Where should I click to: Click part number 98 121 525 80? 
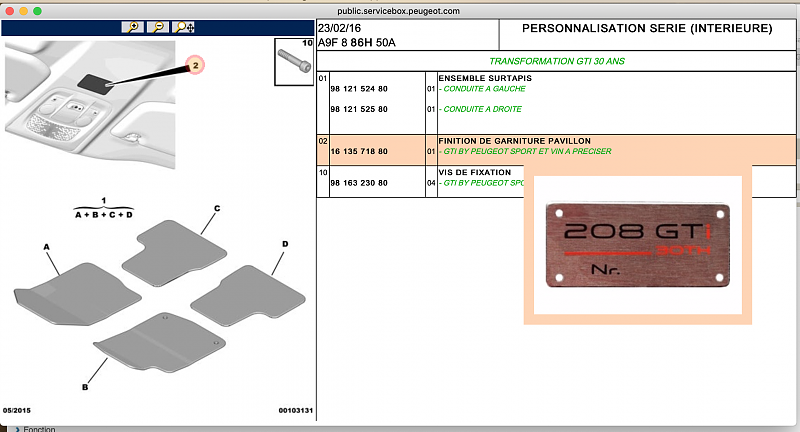point(359,109)
